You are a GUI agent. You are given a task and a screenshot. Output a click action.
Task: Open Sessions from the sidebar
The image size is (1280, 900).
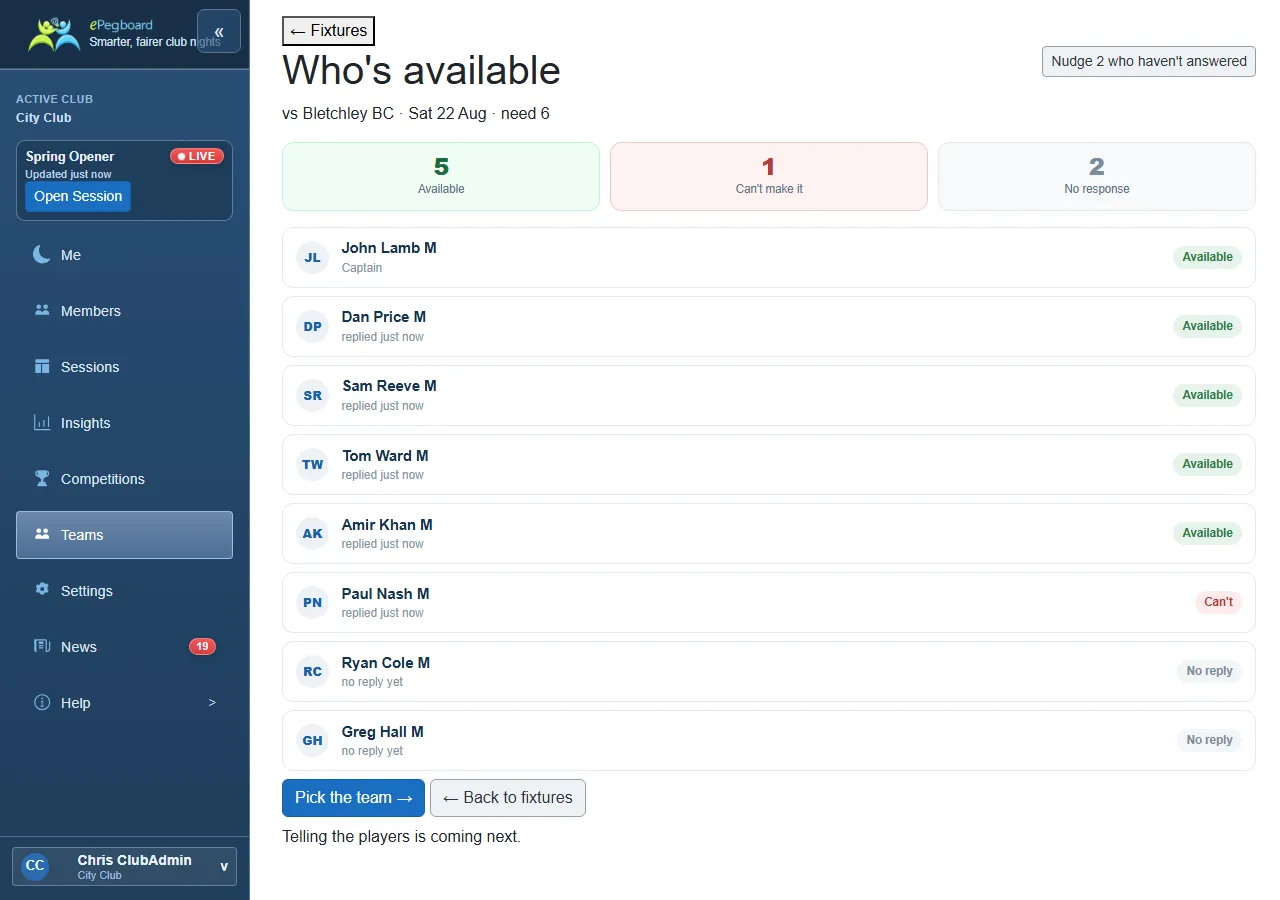(124, 367)
